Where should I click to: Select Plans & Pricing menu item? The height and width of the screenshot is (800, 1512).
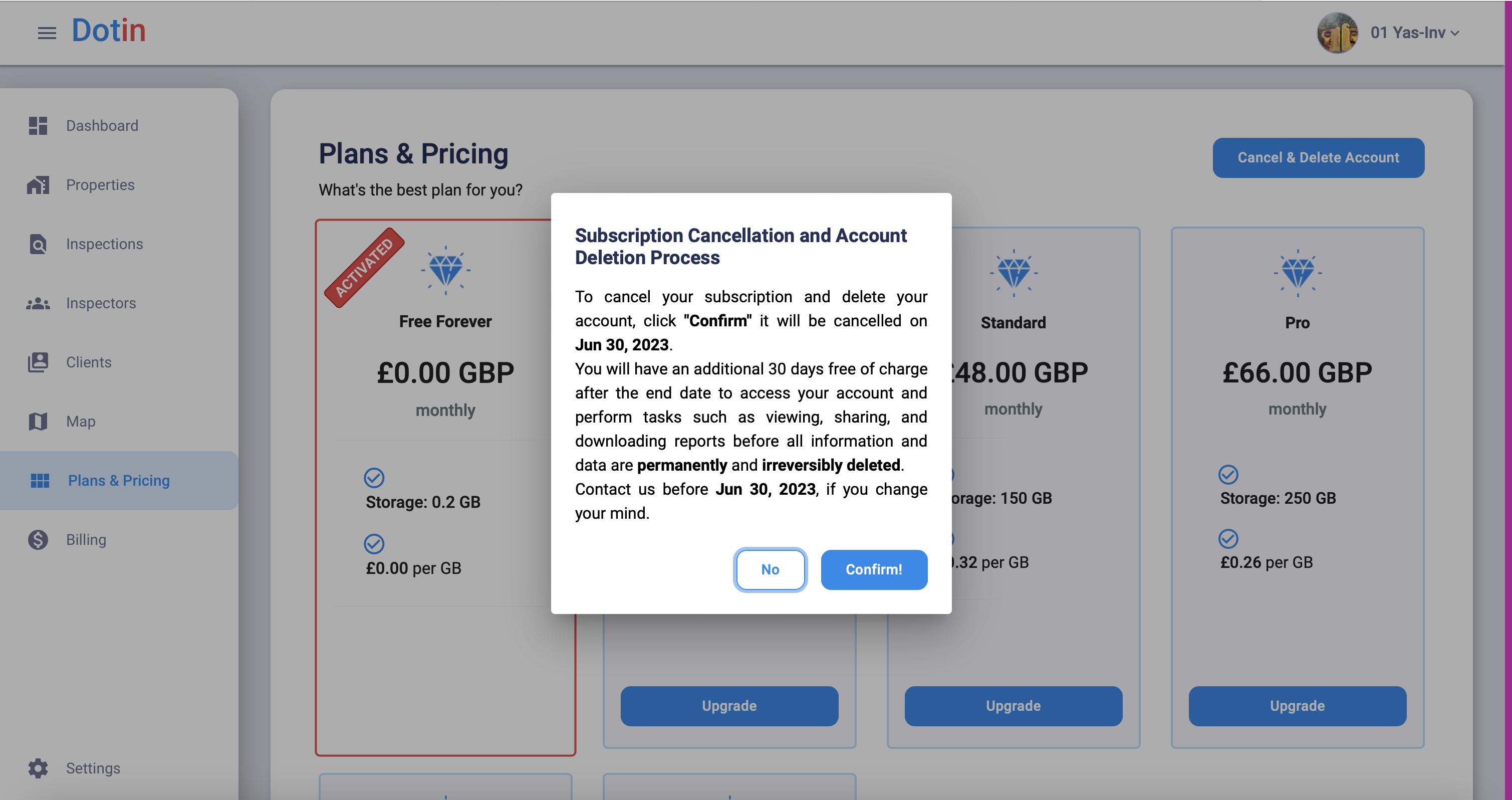coord(119,481)
